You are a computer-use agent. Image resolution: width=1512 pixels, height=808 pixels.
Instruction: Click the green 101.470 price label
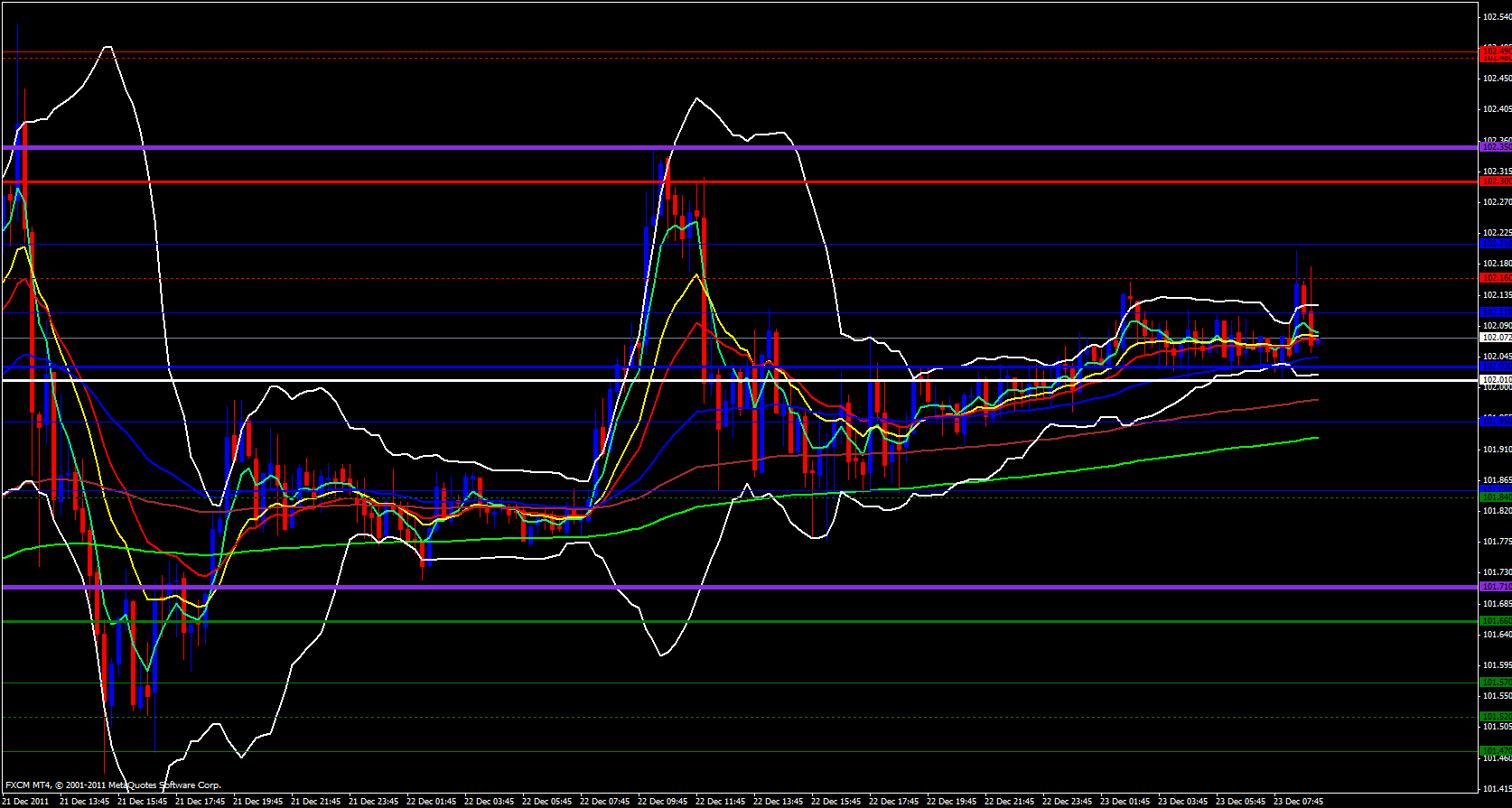click(1496, 751)
